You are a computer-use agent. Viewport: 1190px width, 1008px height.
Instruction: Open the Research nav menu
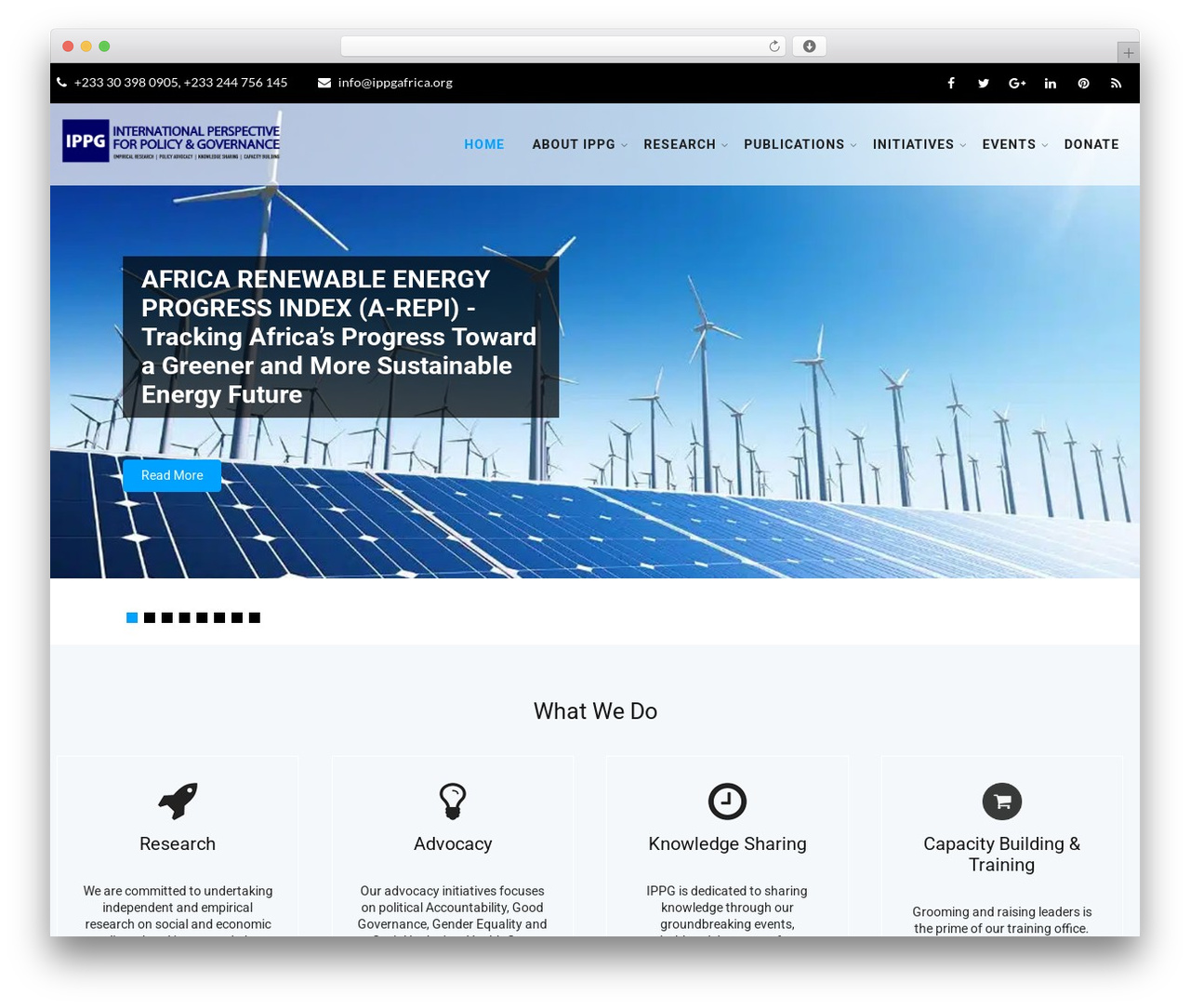[x=680, y=144]
